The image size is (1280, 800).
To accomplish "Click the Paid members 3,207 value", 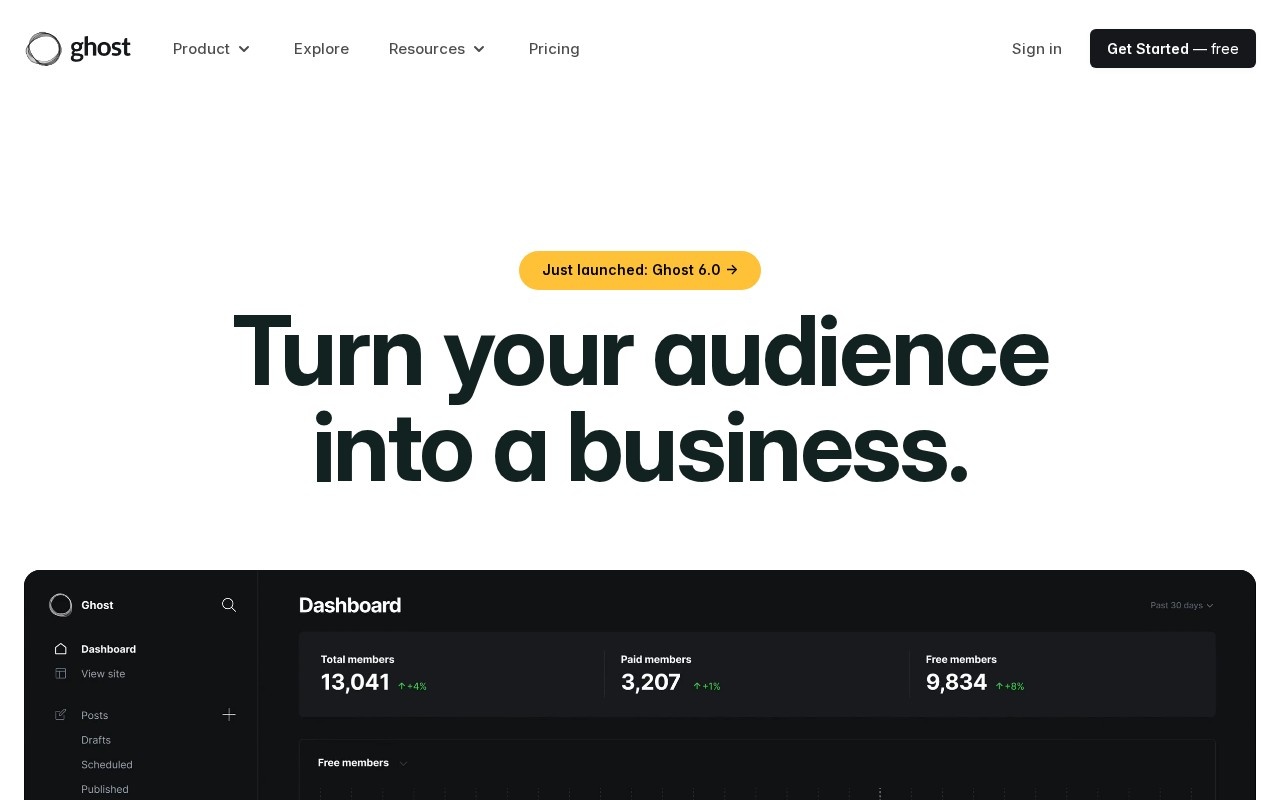I will [651, 682].
